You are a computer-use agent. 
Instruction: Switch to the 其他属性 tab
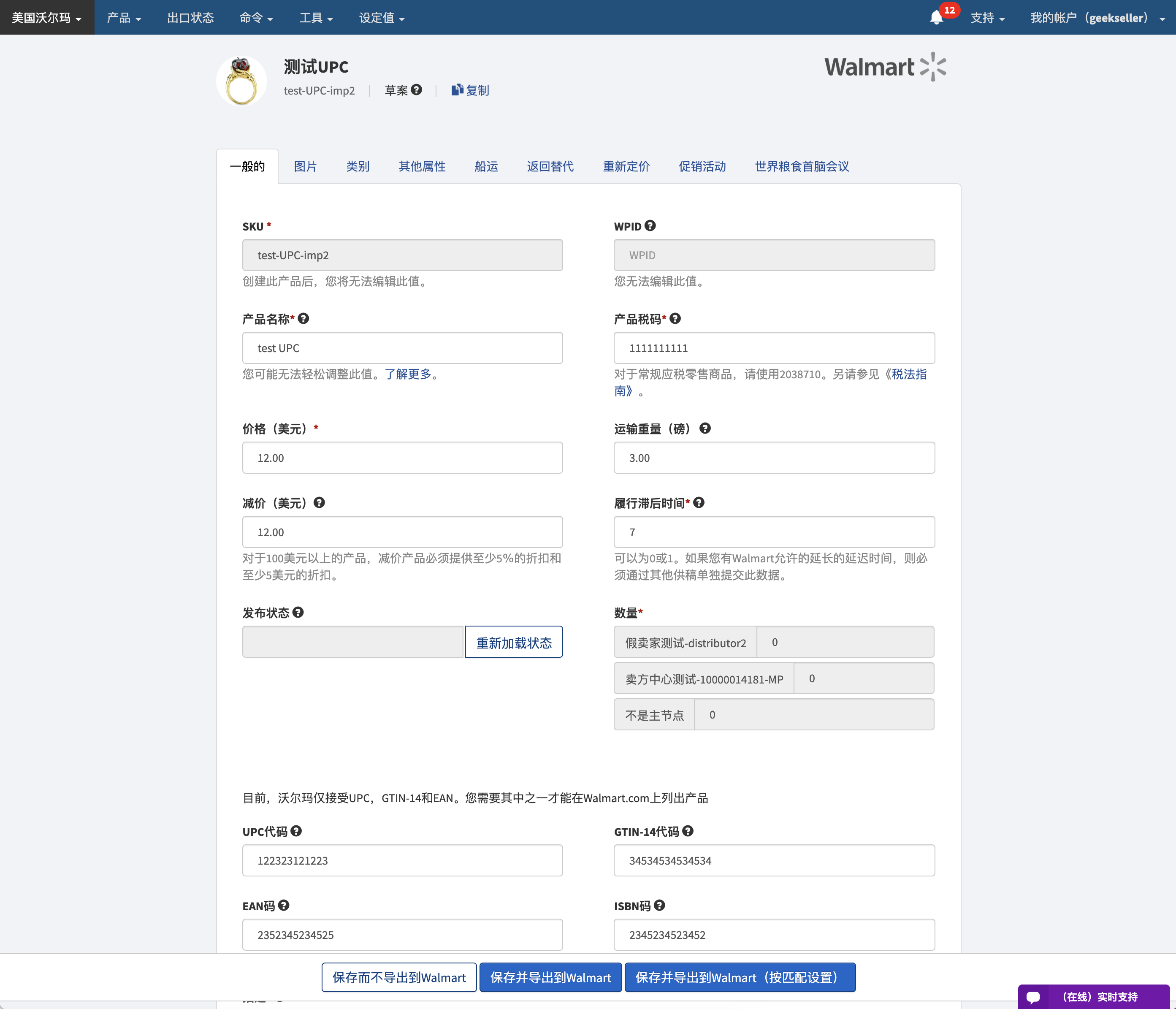(422, 166)
